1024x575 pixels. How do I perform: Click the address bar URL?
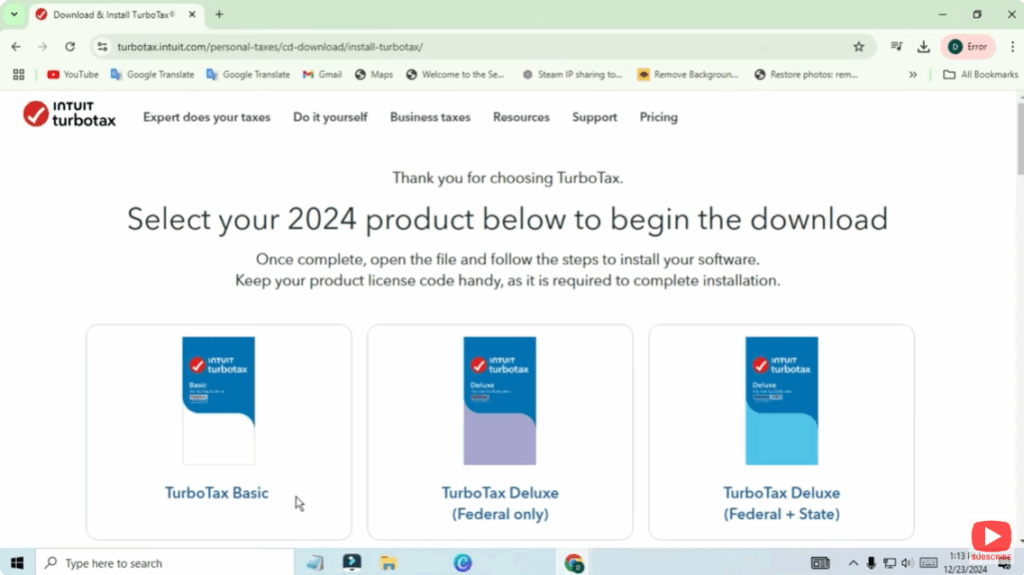(270, 46)
